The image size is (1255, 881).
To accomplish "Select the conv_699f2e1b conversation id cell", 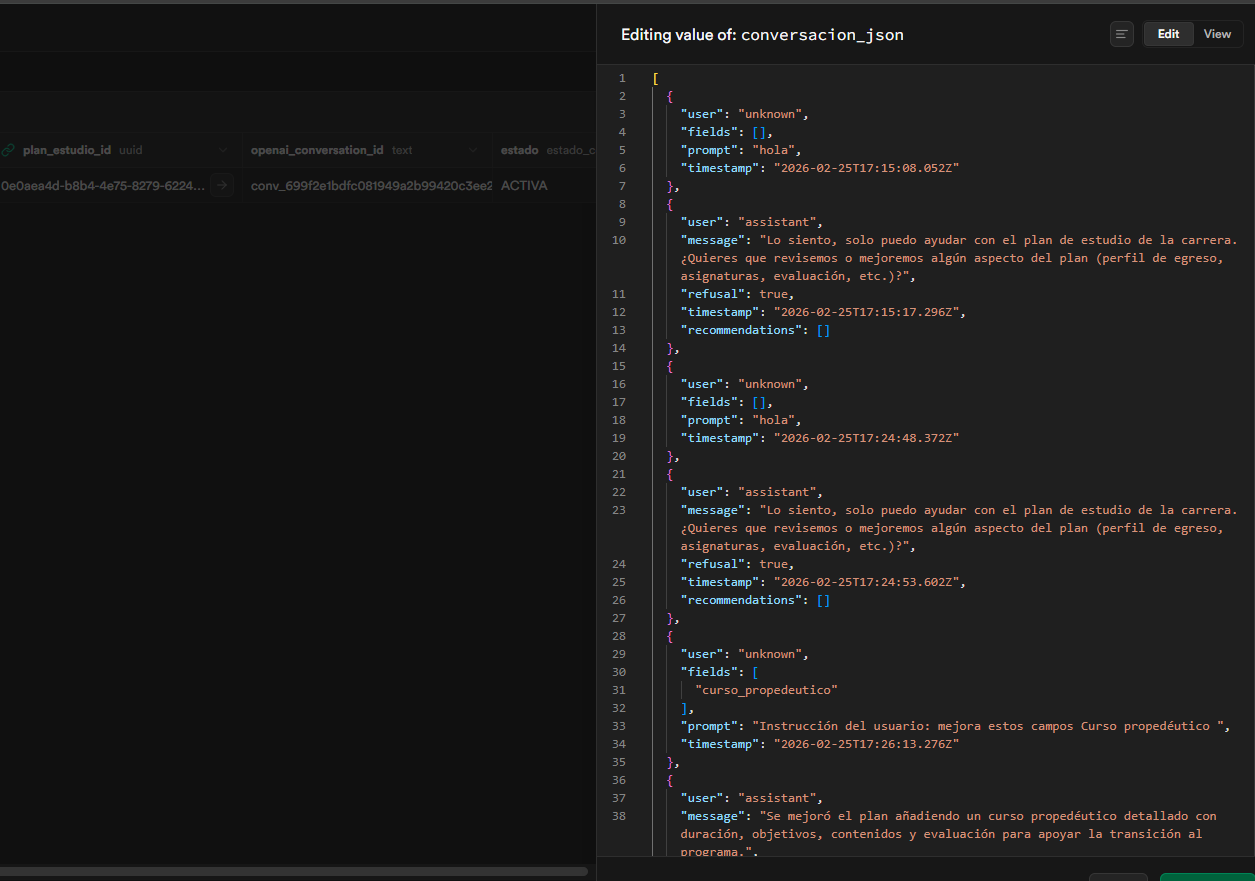I will 370,185.
